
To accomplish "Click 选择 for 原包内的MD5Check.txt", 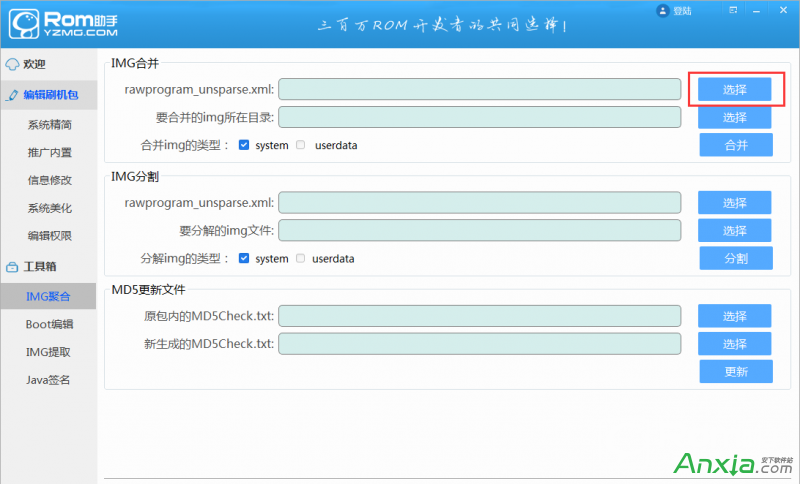I will point(735,316).
